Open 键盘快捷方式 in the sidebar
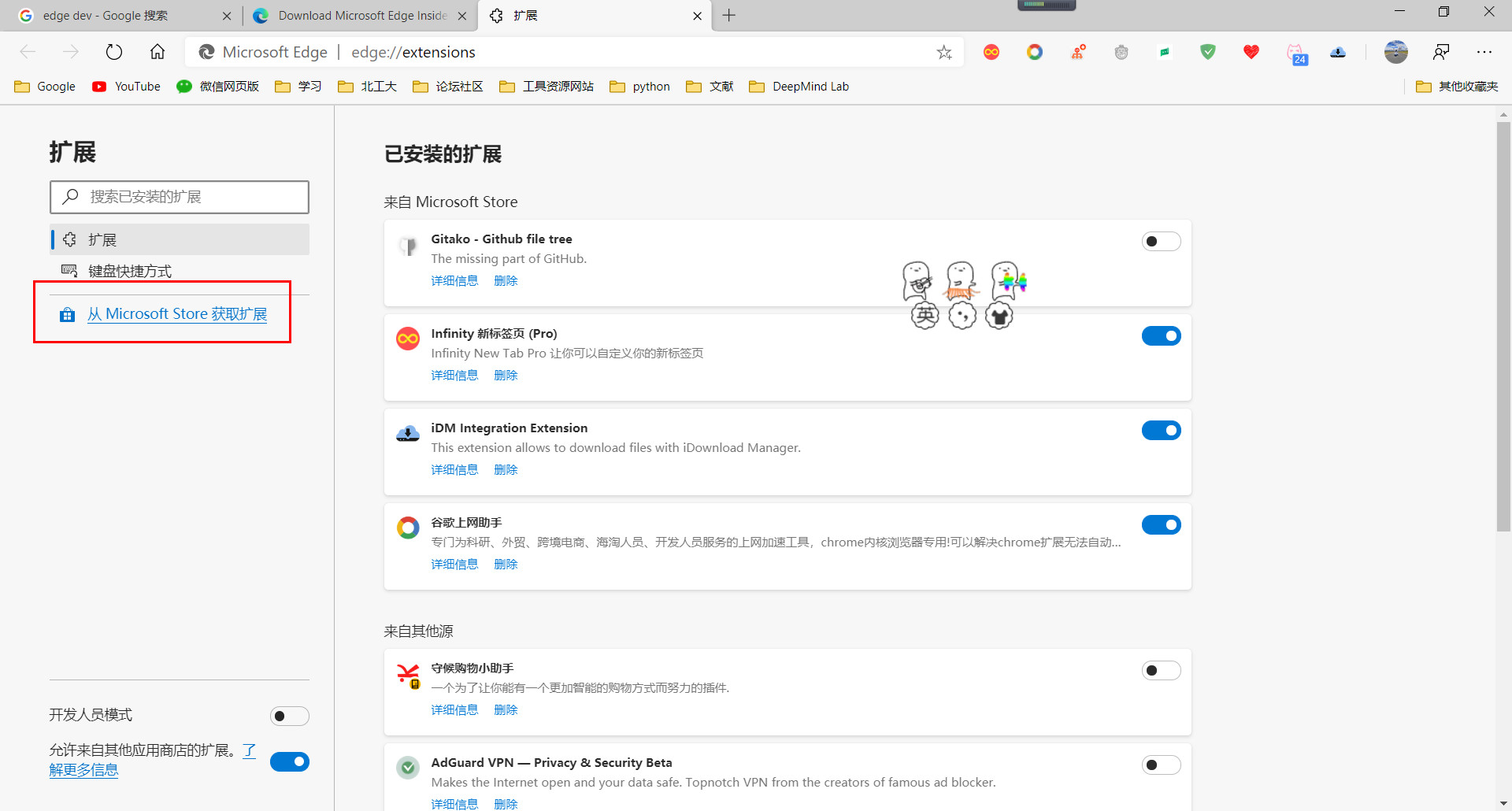Screen dimensions: 1512x811 pyautogui.click(x=180, y=271)
